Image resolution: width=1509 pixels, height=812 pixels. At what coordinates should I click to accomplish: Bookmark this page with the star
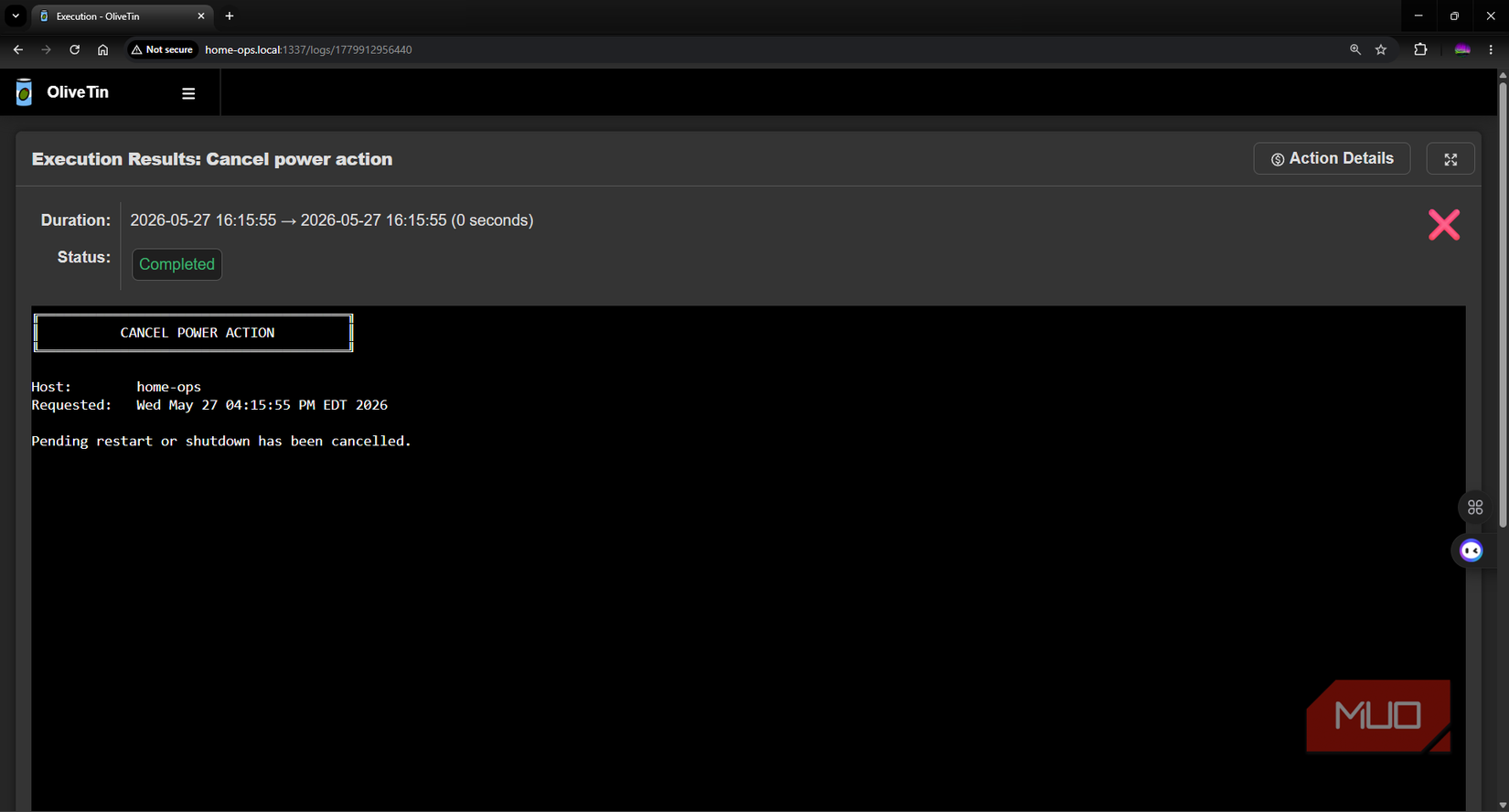pyautogui.click(x=1381, y=49)
